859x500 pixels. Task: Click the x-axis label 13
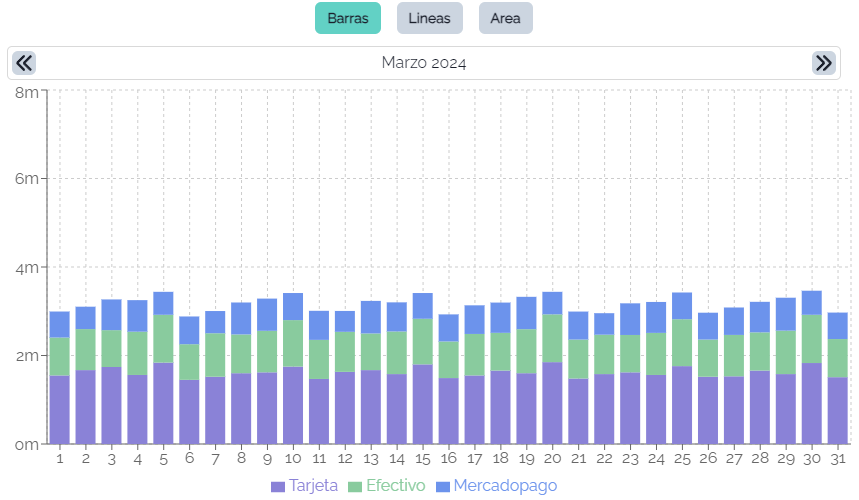[x=371, y=458]
